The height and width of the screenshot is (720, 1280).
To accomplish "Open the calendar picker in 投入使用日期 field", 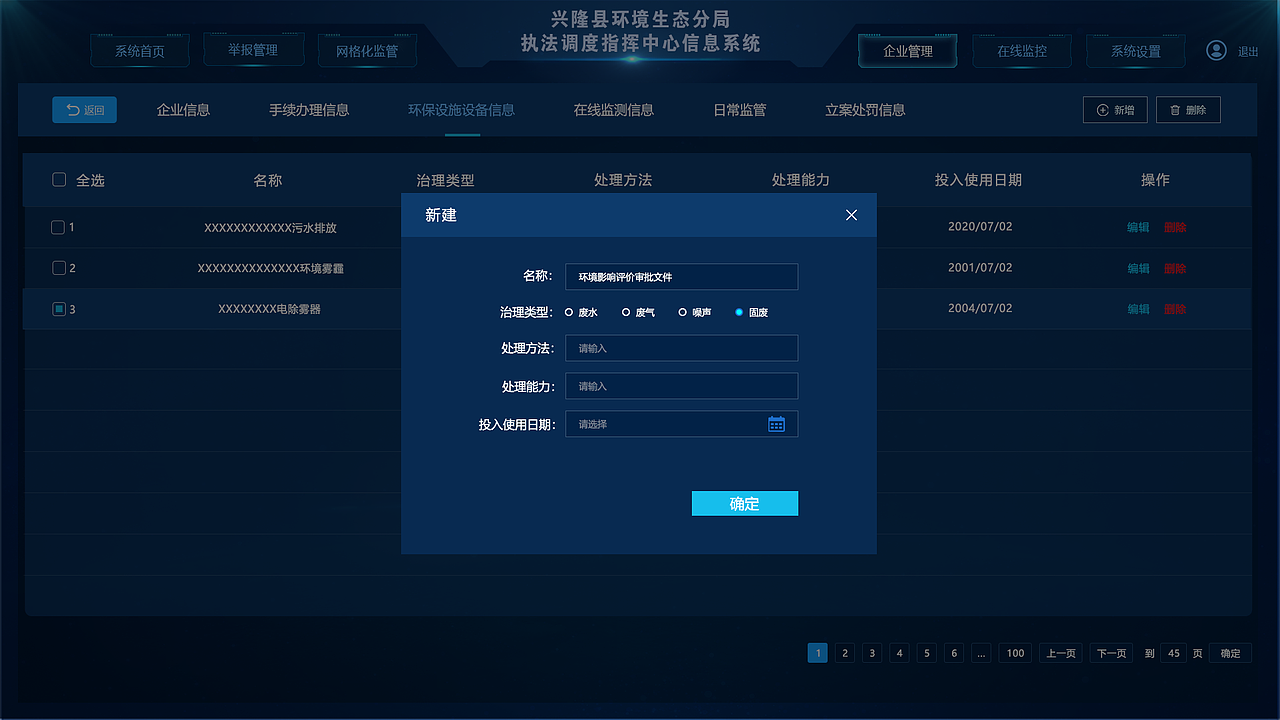I will coord(777,423).
